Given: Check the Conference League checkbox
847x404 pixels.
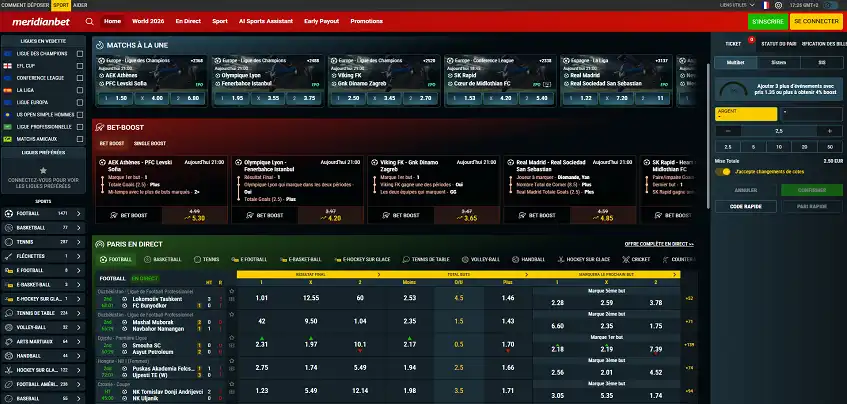Looking at the screenshot, I should pos(80,78).
